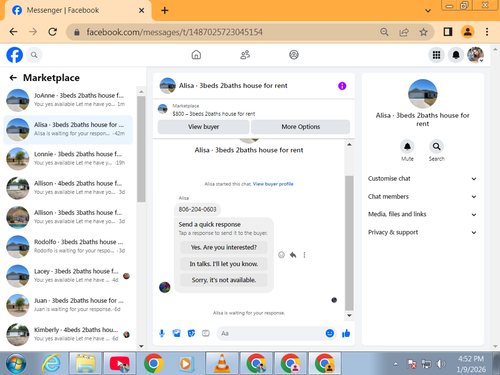The height and width of the screenshot is (375, 500).
Task: Open Allison 3beds 3baths chat
Action: 68,217
